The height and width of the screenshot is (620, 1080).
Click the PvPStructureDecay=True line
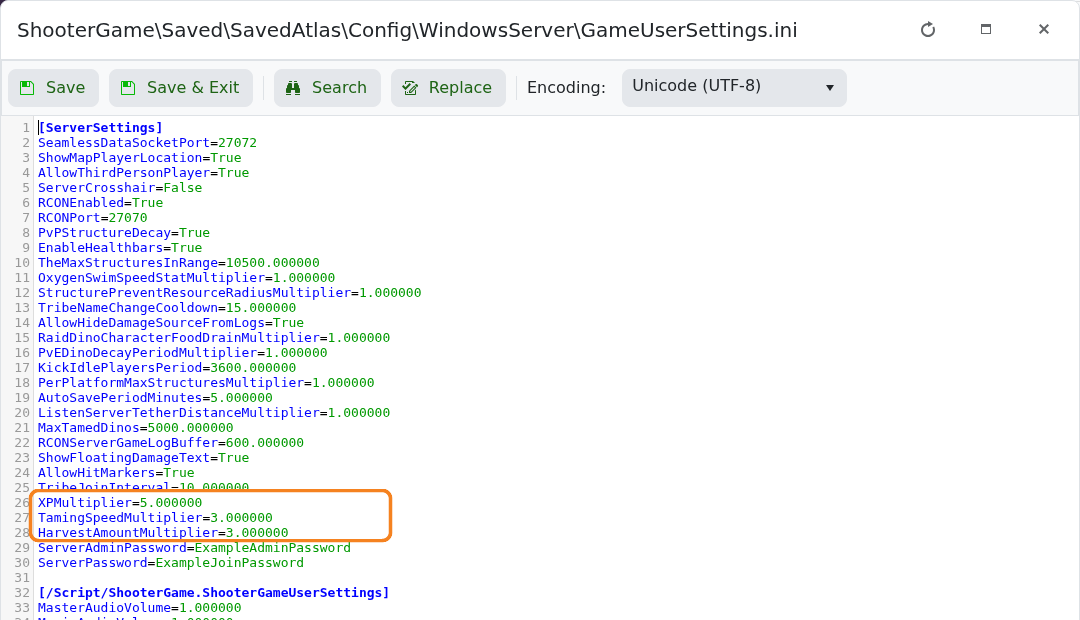coord(124,233)
